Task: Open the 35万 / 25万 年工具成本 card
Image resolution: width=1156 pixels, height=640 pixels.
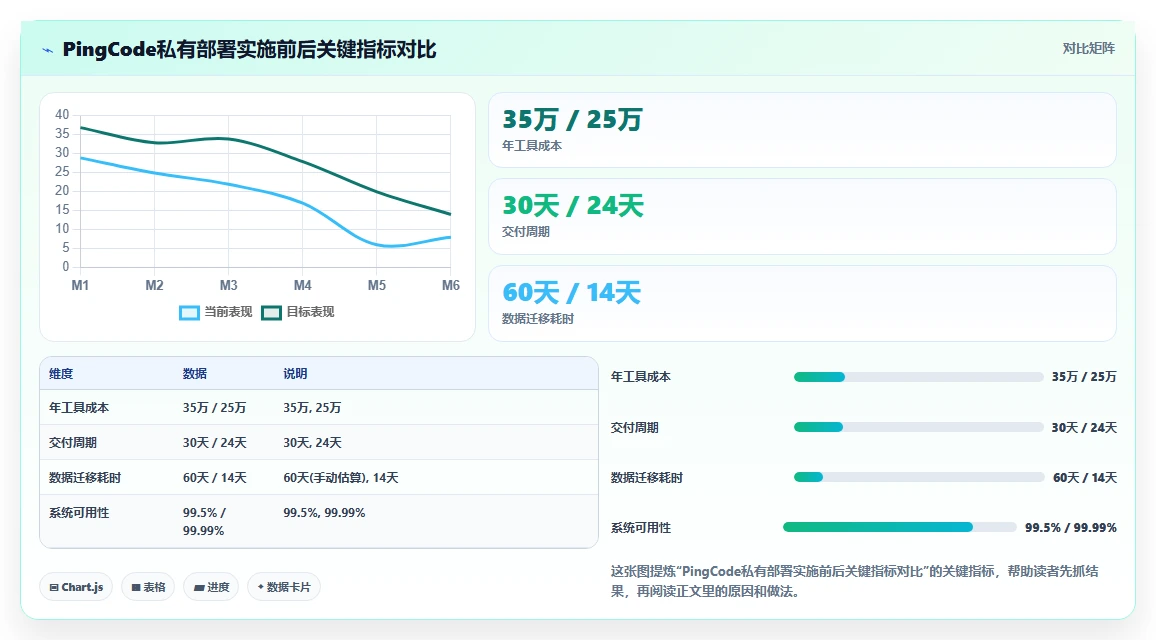Action: (x=802, y=130)
